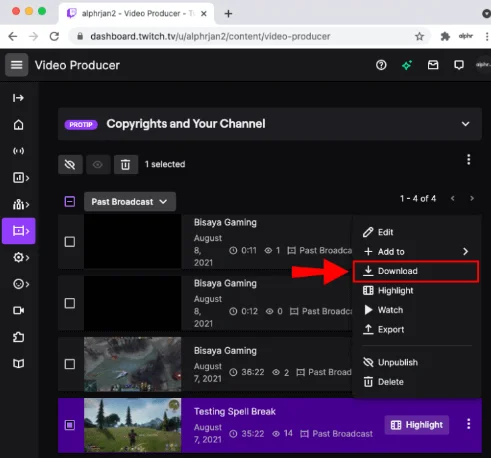Viewport: 491px width, 458px height.
Task: Open the hamburger navigation menu
Action: [16, 65]
